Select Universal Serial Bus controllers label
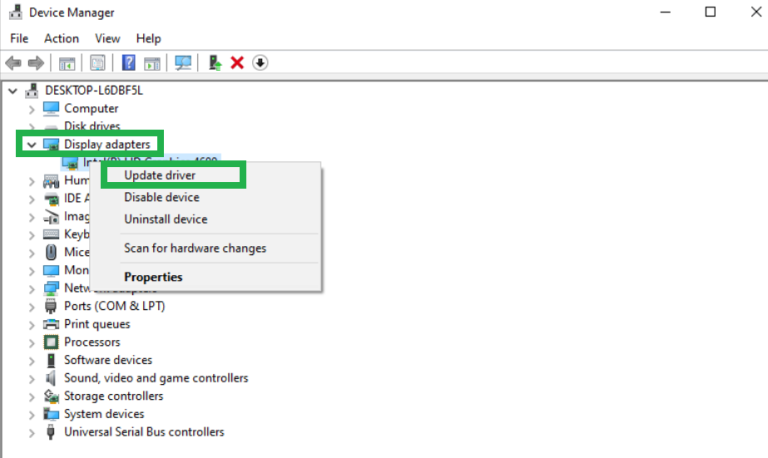This screenshot has width=768, height=458. coord(144,432)
